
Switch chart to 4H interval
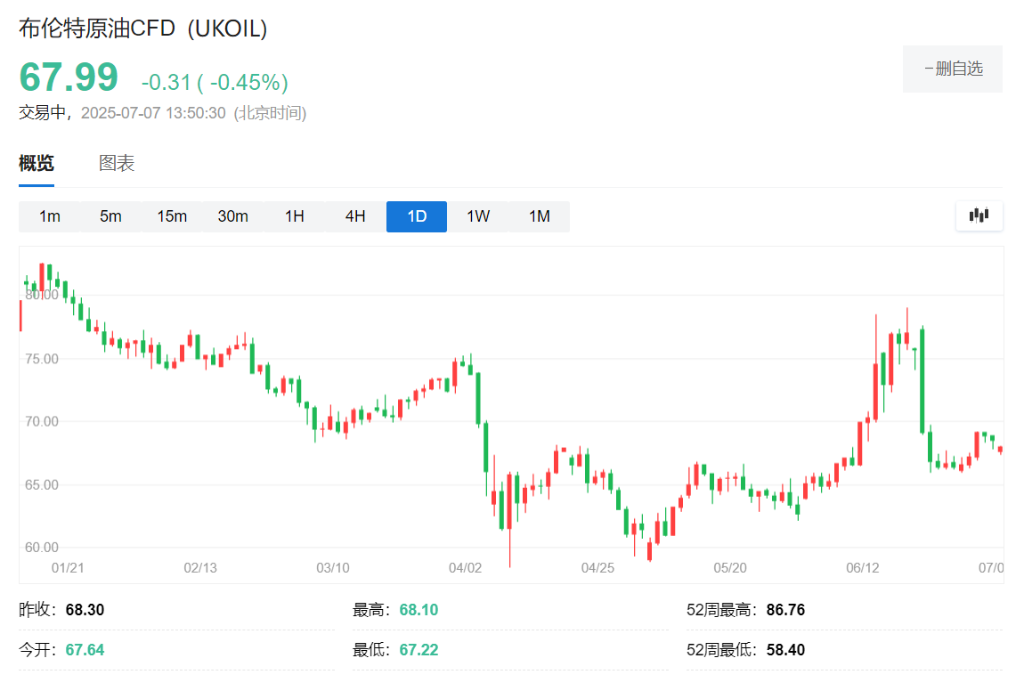point(355,216)
